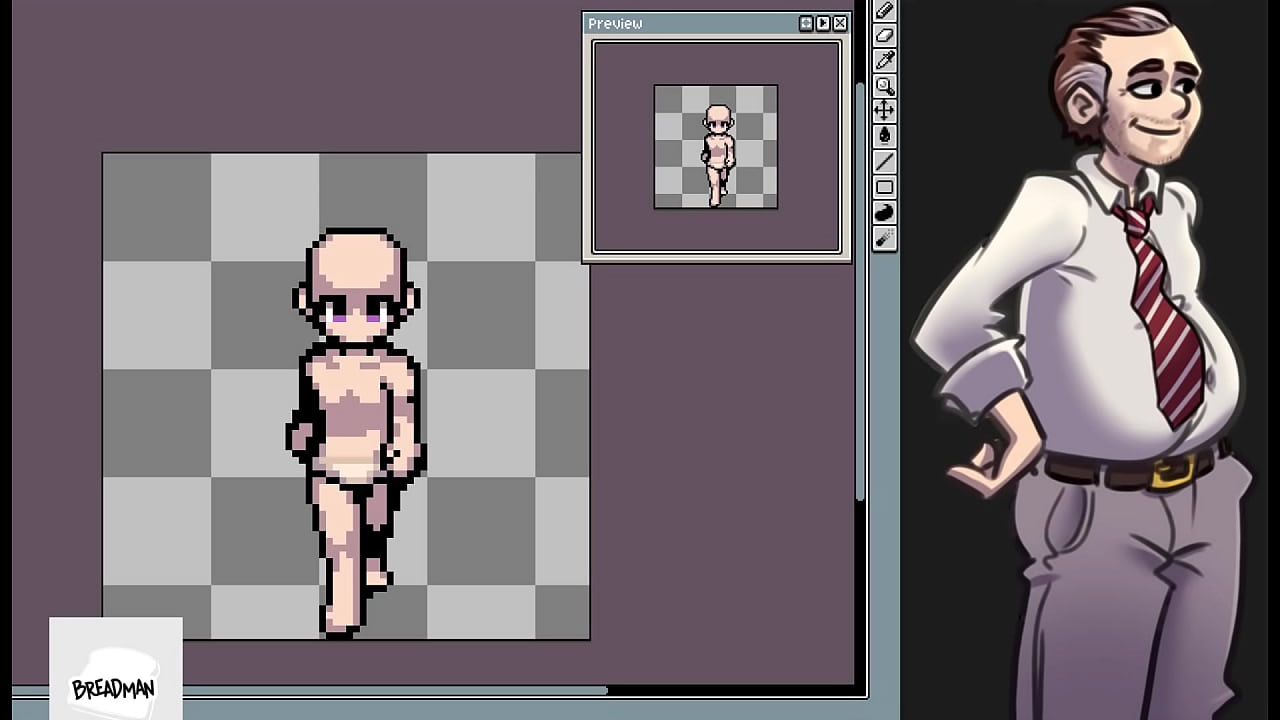The height and width of the screenshot is (720, 1280).
Task: Select the Spray tool
Action: 884,238
